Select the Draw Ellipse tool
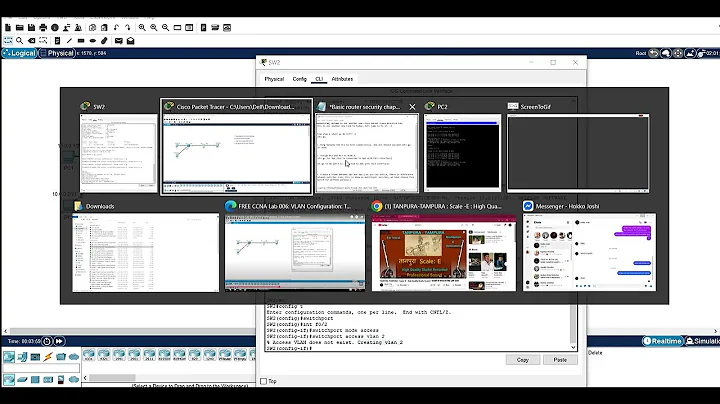720x404 pixels. click(93, 41)
